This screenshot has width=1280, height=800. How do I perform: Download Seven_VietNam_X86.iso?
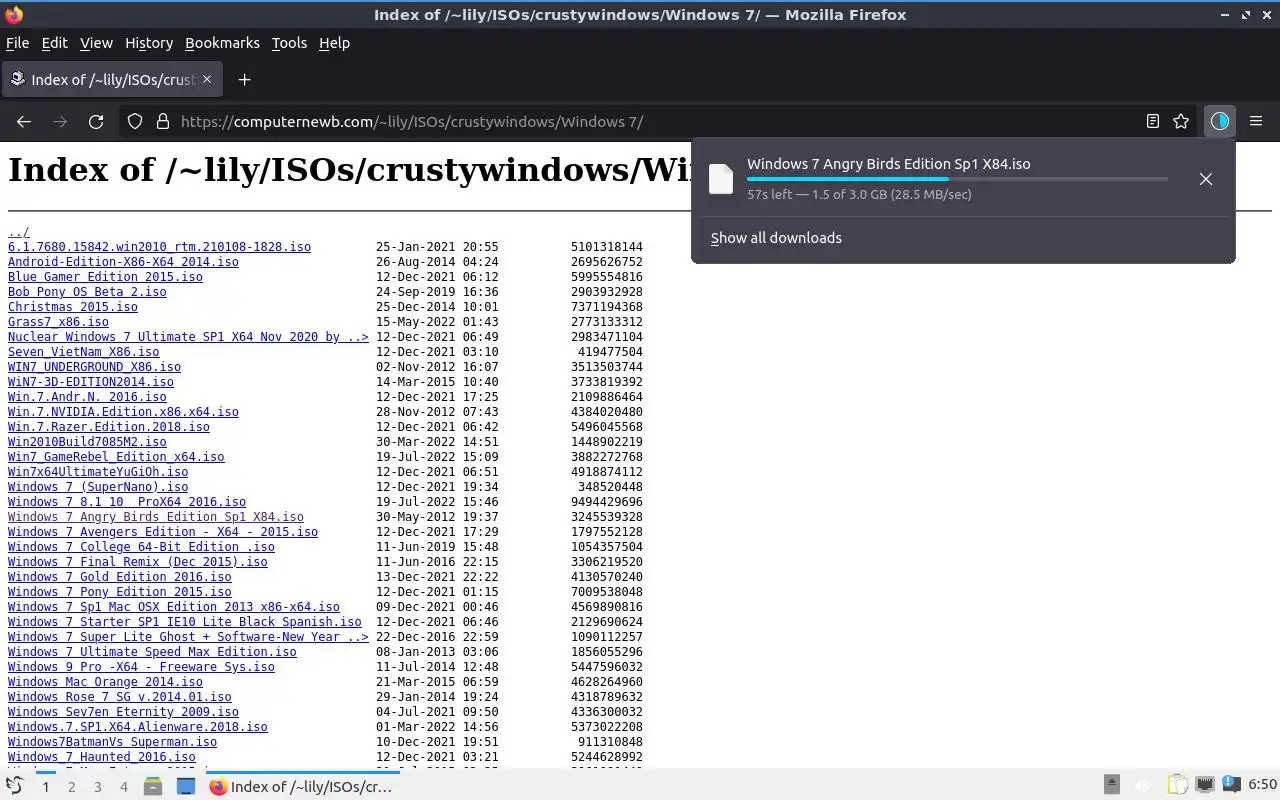(x=83, y=352)
